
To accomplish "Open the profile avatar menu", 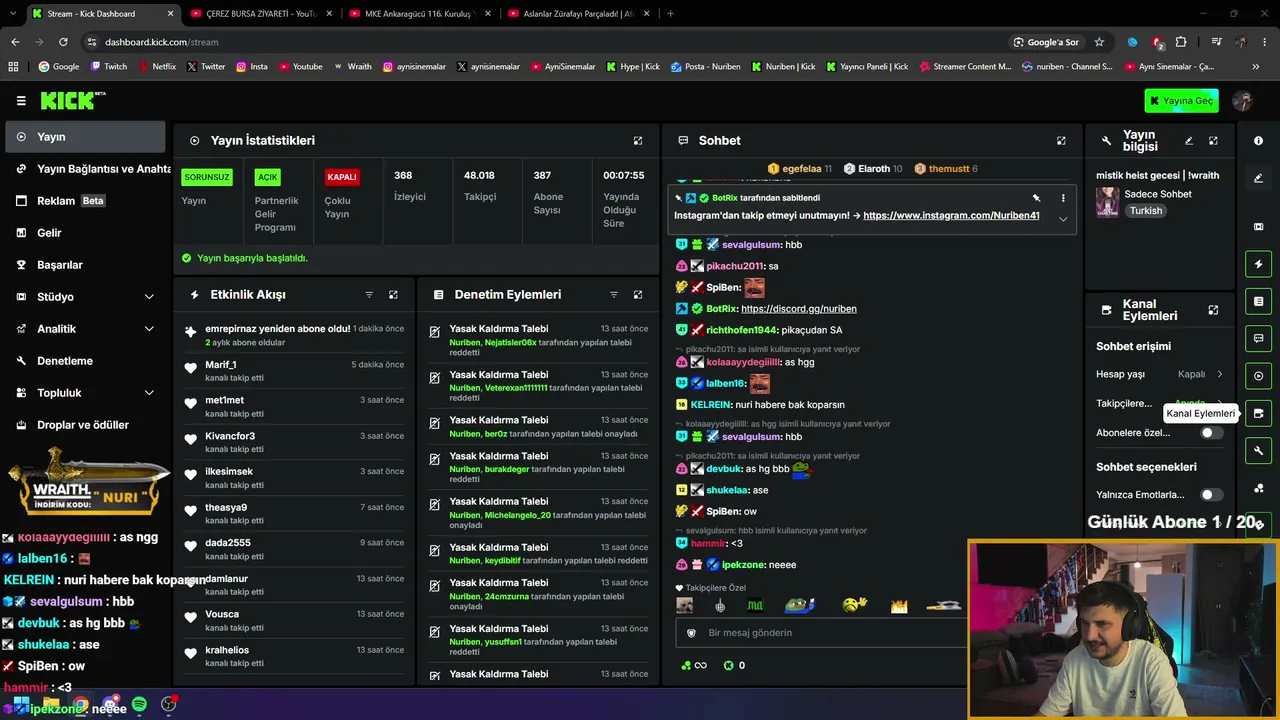I will tap(1243, 100).
